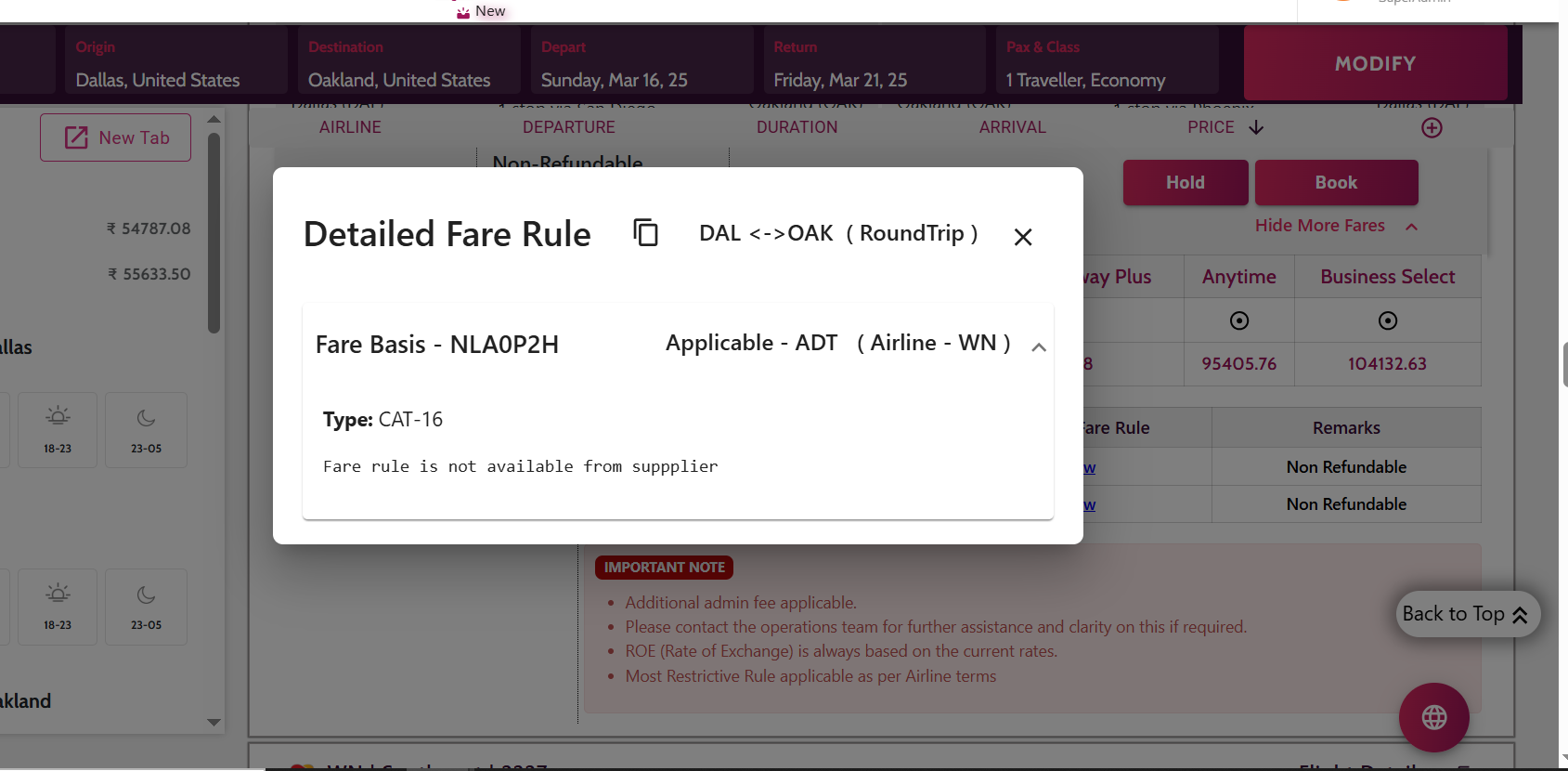Open results in a New Tab
The width and height of the screenshot is (1568, 771).
(x=116, y=137)
